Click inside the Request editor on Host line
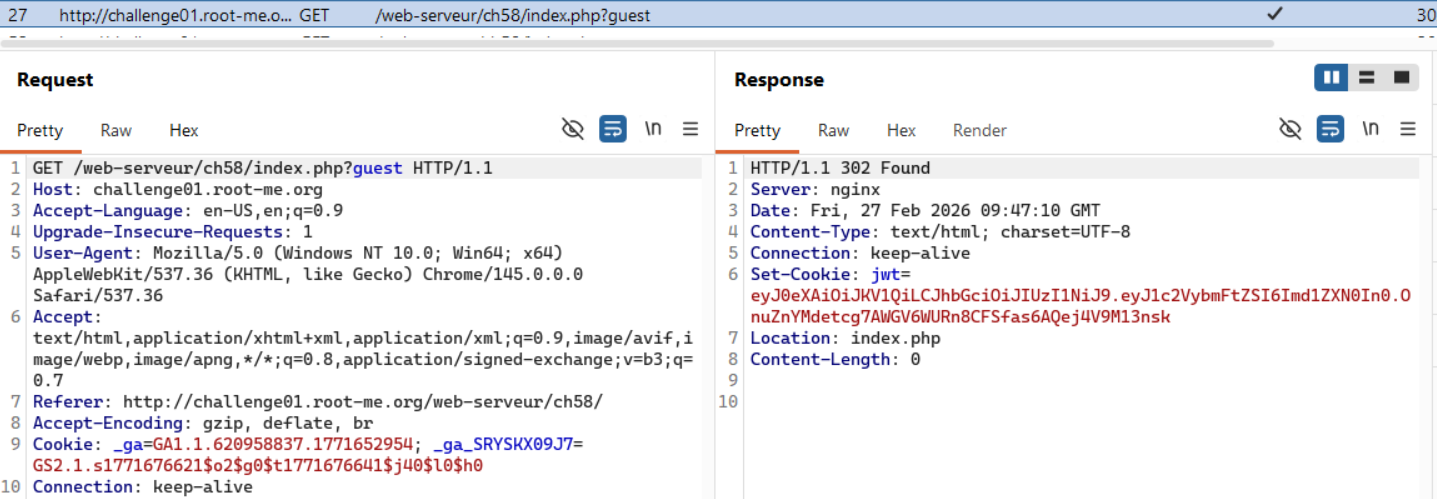 point(200,189)
